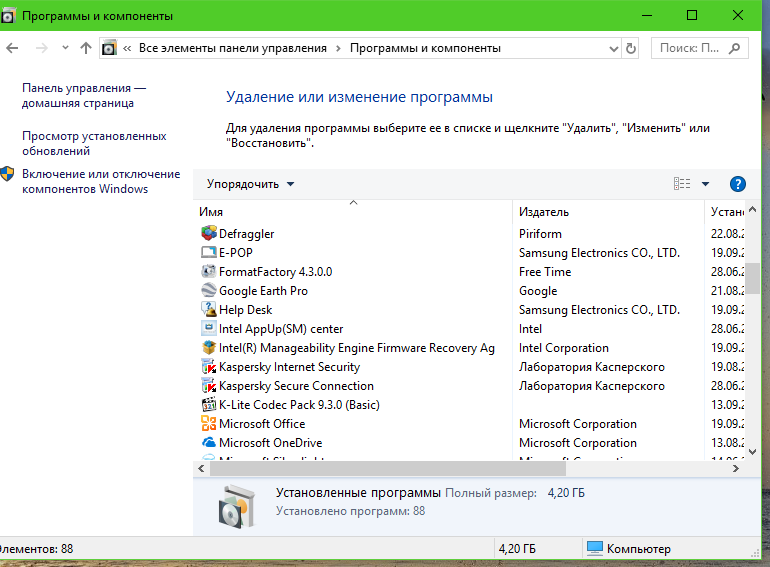
Task: Click Samsung Electronics publisher for Help Desk
Action: click(x=599, y=310)
